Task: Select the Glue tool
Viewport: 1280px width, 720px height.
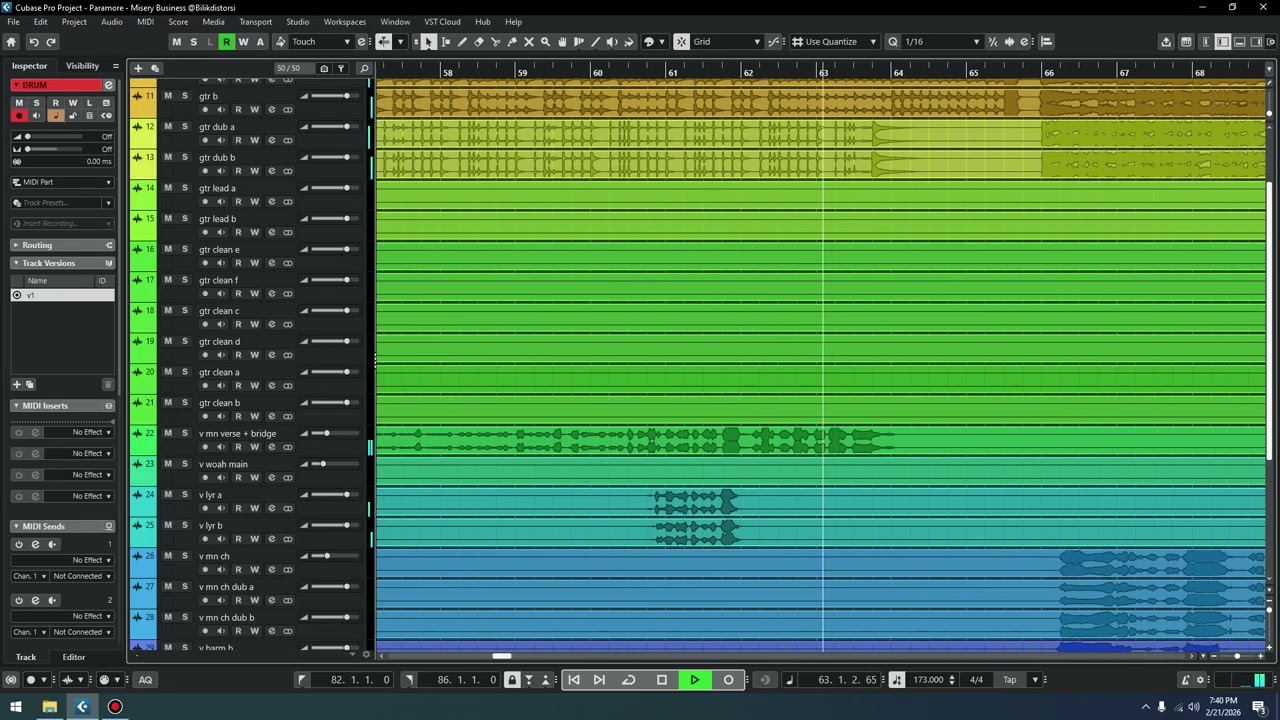Action: click(x=512, y=42)
